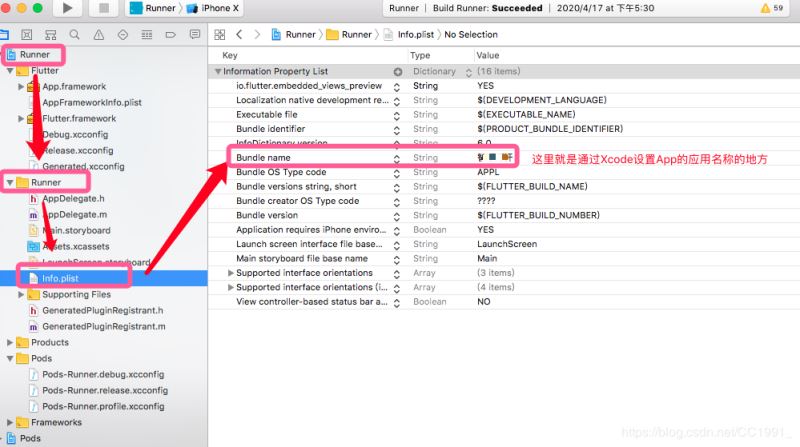Go back with the left chevron
Image resolution: width=800 pixels, height=447 pixels.
(x=239, y=34)
